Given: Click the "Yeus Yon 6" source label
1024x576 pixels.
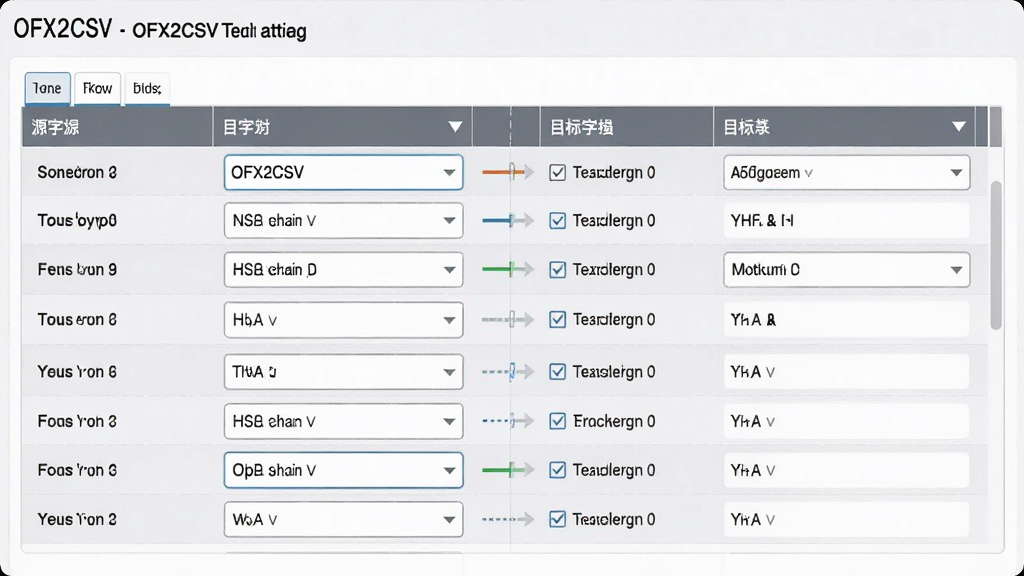Looking at the screenshot, I should point(77,372).
